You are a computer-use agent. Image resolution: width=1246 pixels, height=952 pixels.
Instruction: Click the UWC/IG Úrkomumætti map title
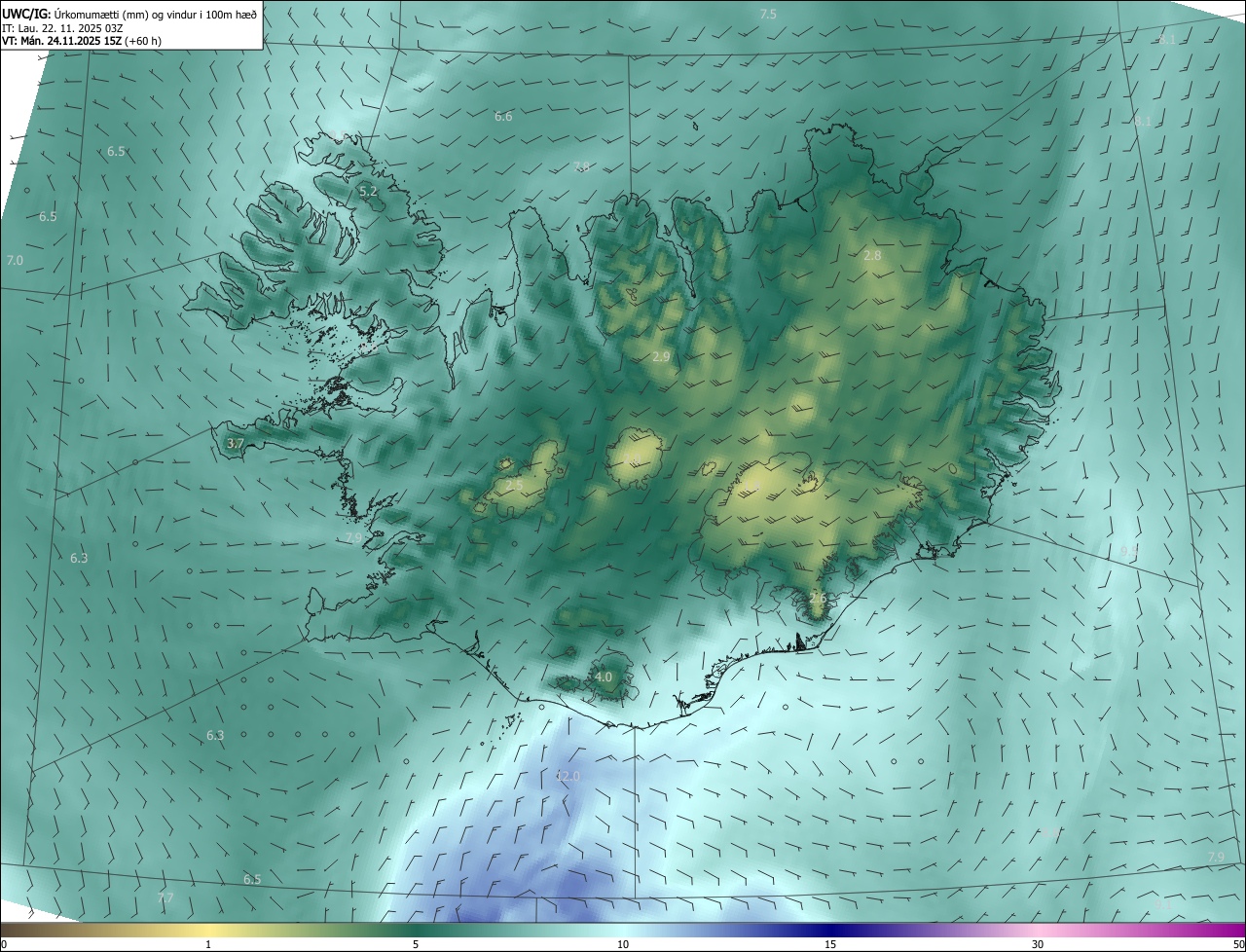[129, 14]
